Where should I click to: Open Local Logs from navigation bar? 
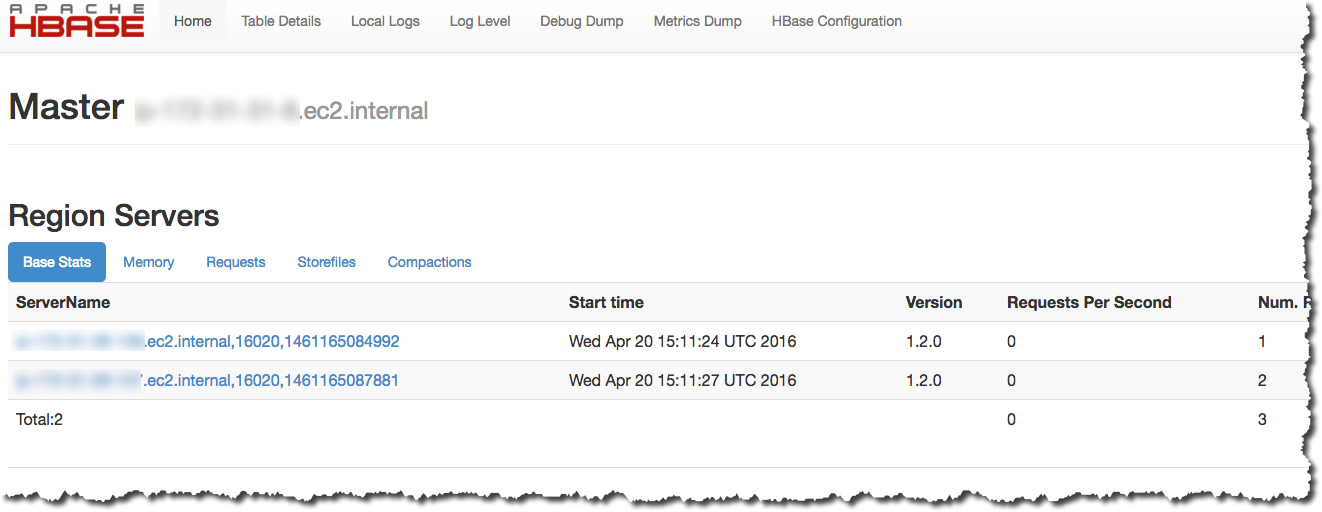(385, 21)
